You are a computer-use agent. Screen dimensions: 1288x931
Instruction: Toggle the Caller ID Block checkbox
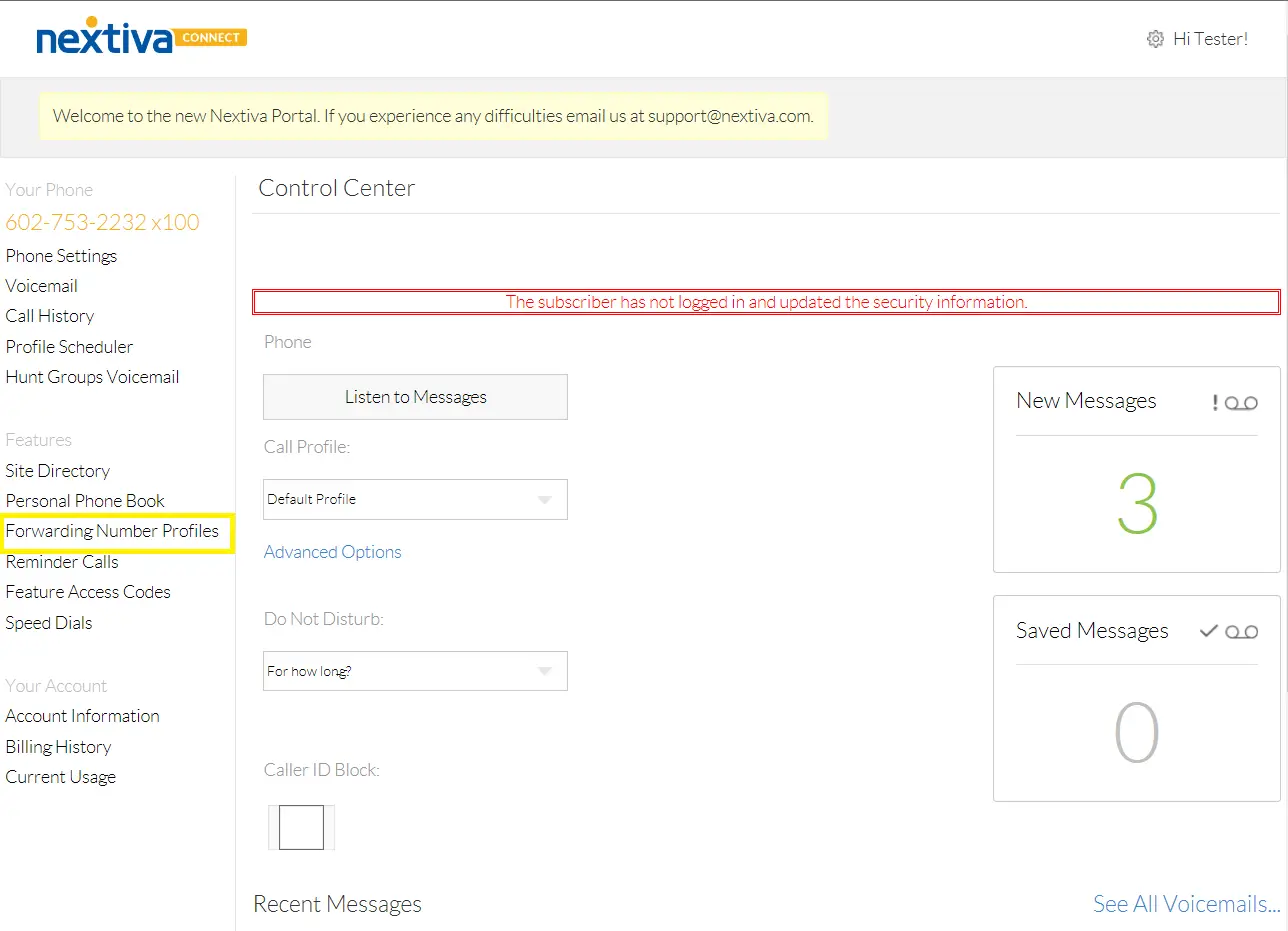click(299, 827)
